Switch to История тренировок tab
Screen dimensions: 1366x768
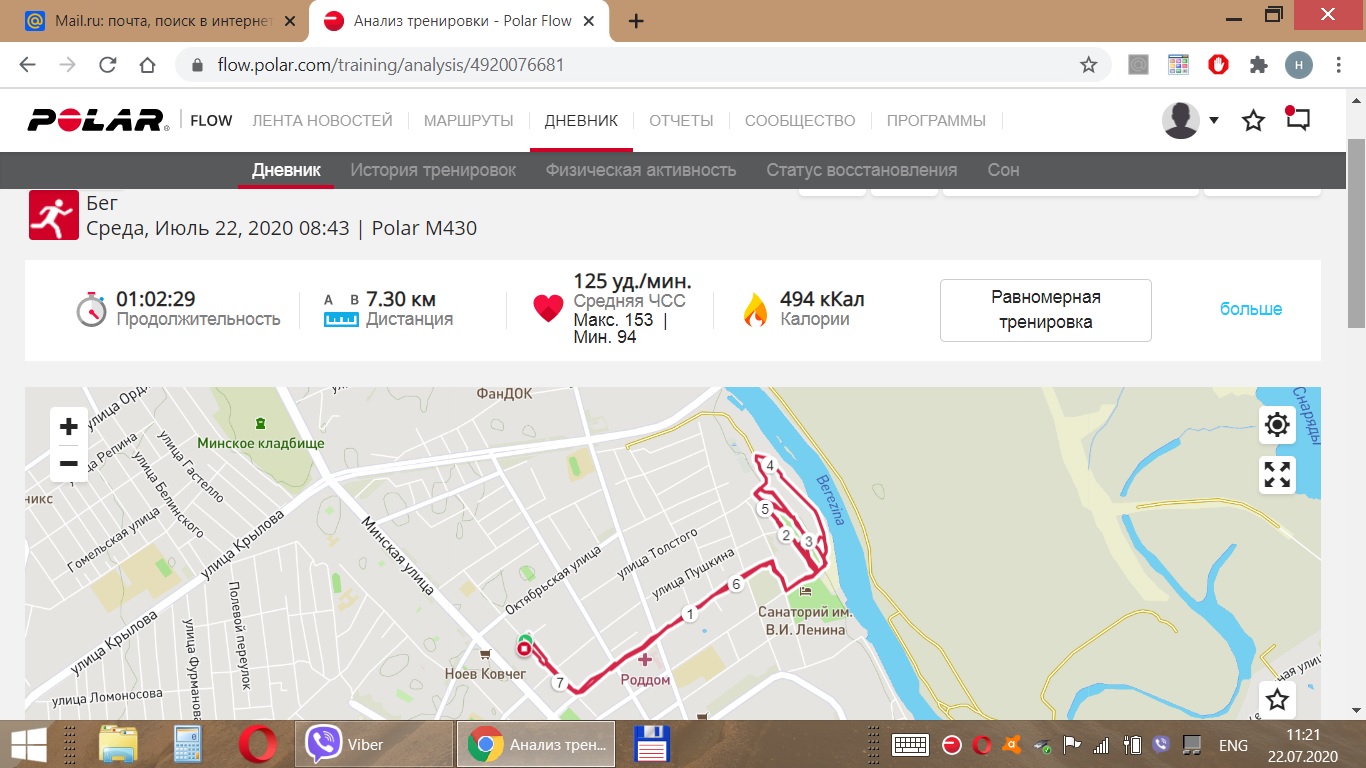(433, 170)
